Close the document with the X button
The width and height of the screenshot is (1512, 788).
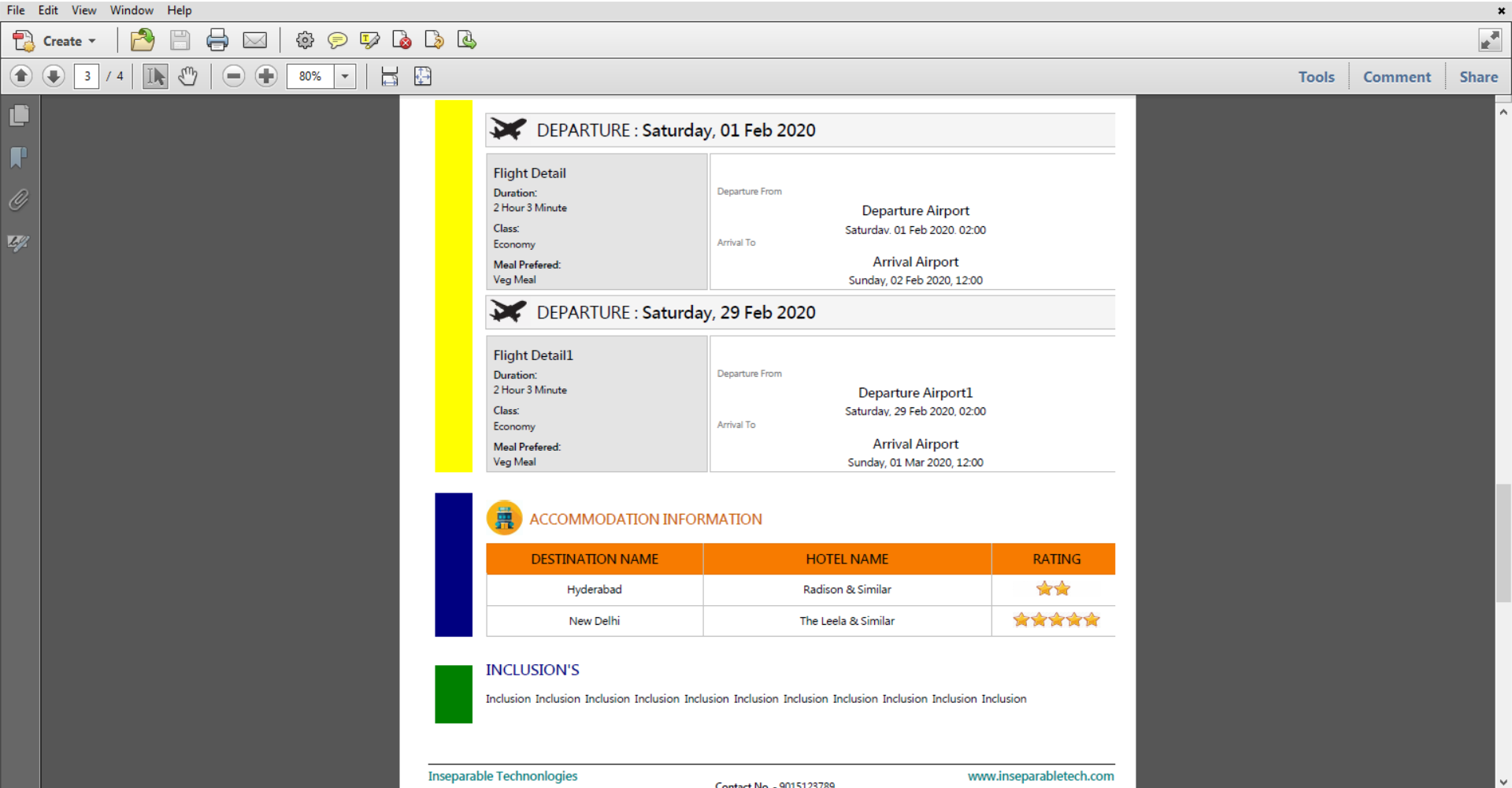[1501, 10]
